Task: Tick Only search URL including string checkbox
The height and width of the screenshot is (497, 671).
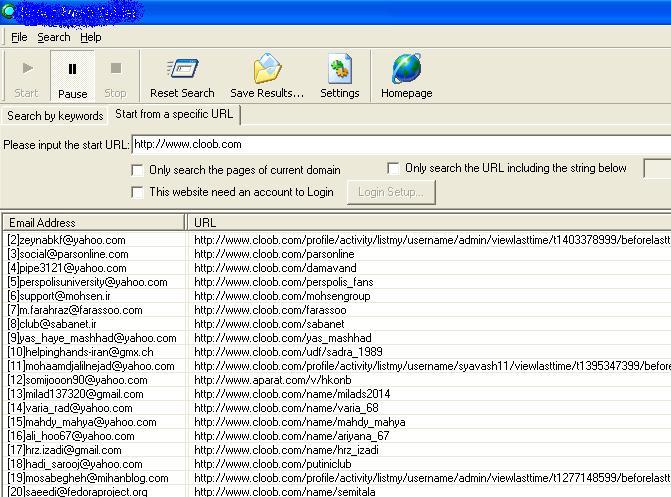Action: pos(393,168)
